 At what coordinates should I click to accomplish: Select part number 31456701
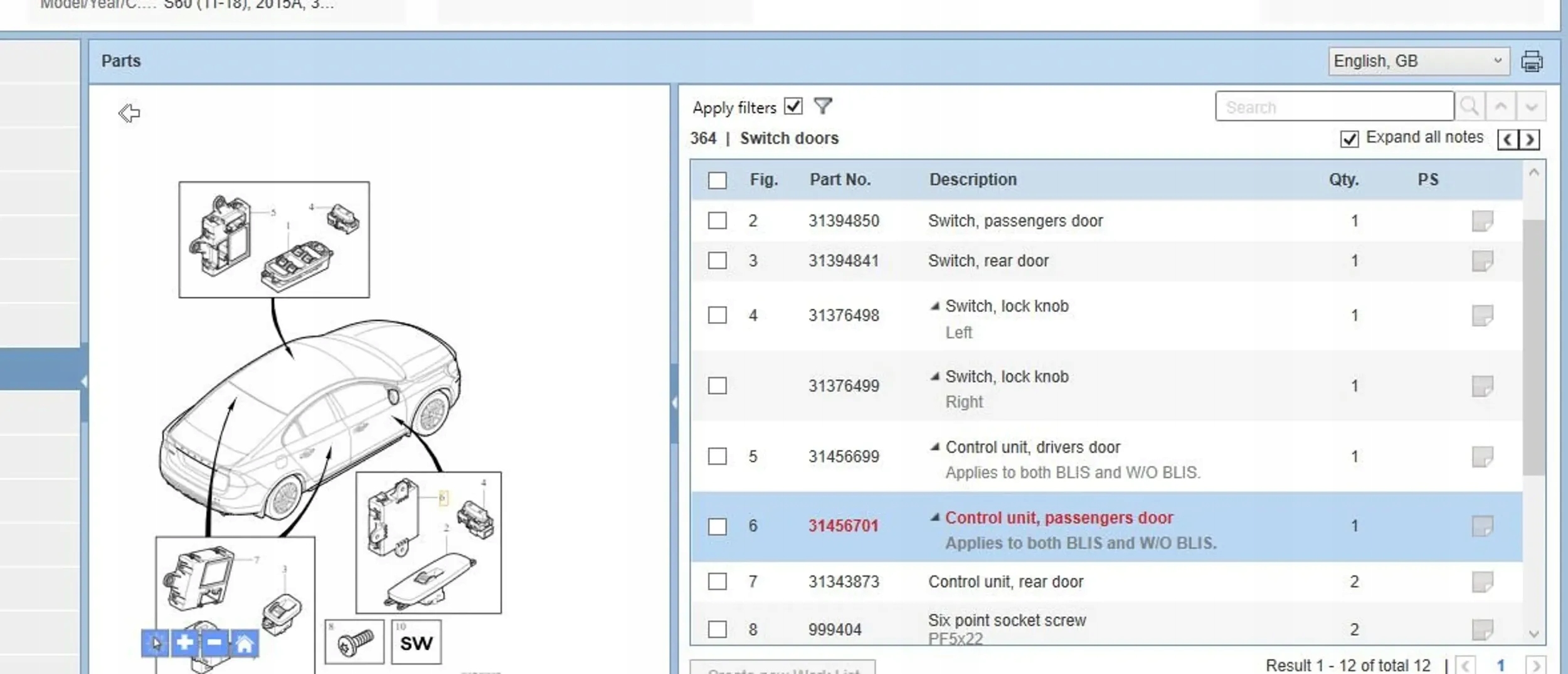tap(843, 526)
